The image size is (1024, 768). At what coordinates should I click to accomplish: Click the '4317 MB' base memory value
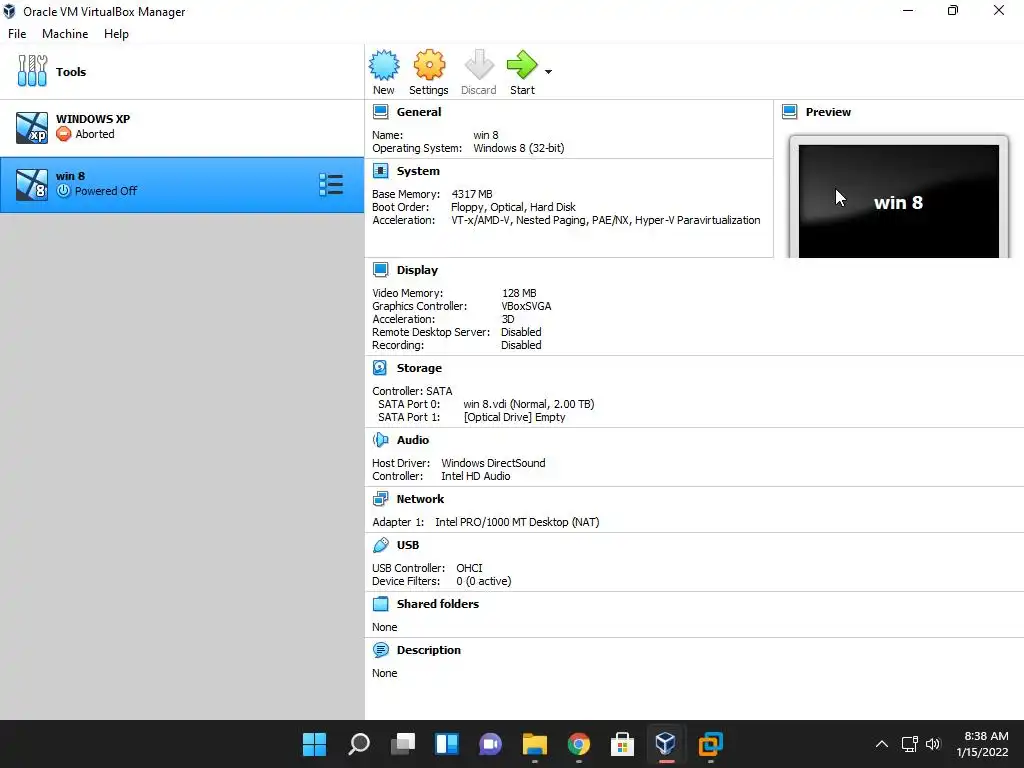pyautogui.click(x=472, y=194)
